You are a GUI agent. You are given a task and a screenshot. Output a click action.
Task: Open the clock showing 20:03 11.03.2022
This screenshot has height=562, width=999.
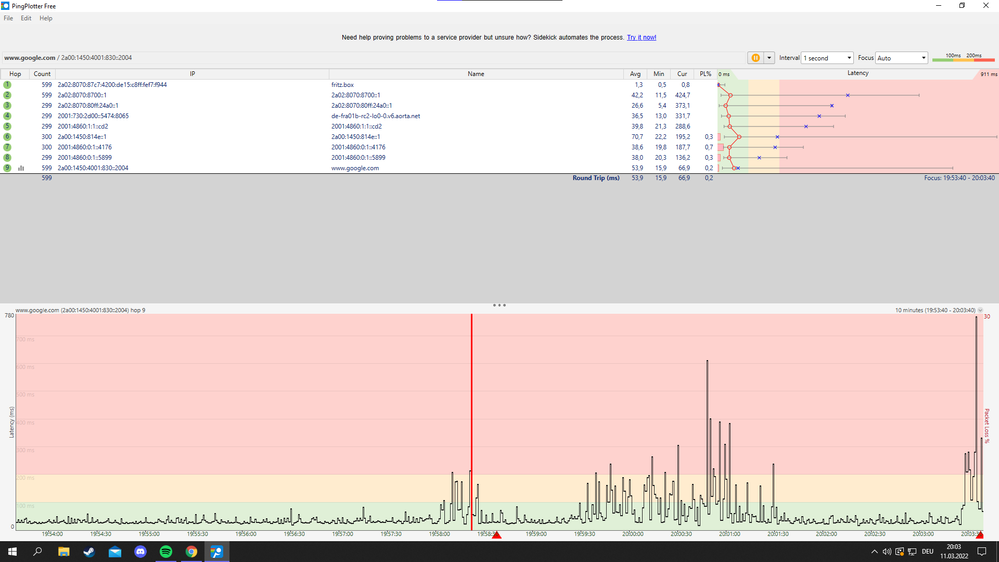tap(954, 552)
